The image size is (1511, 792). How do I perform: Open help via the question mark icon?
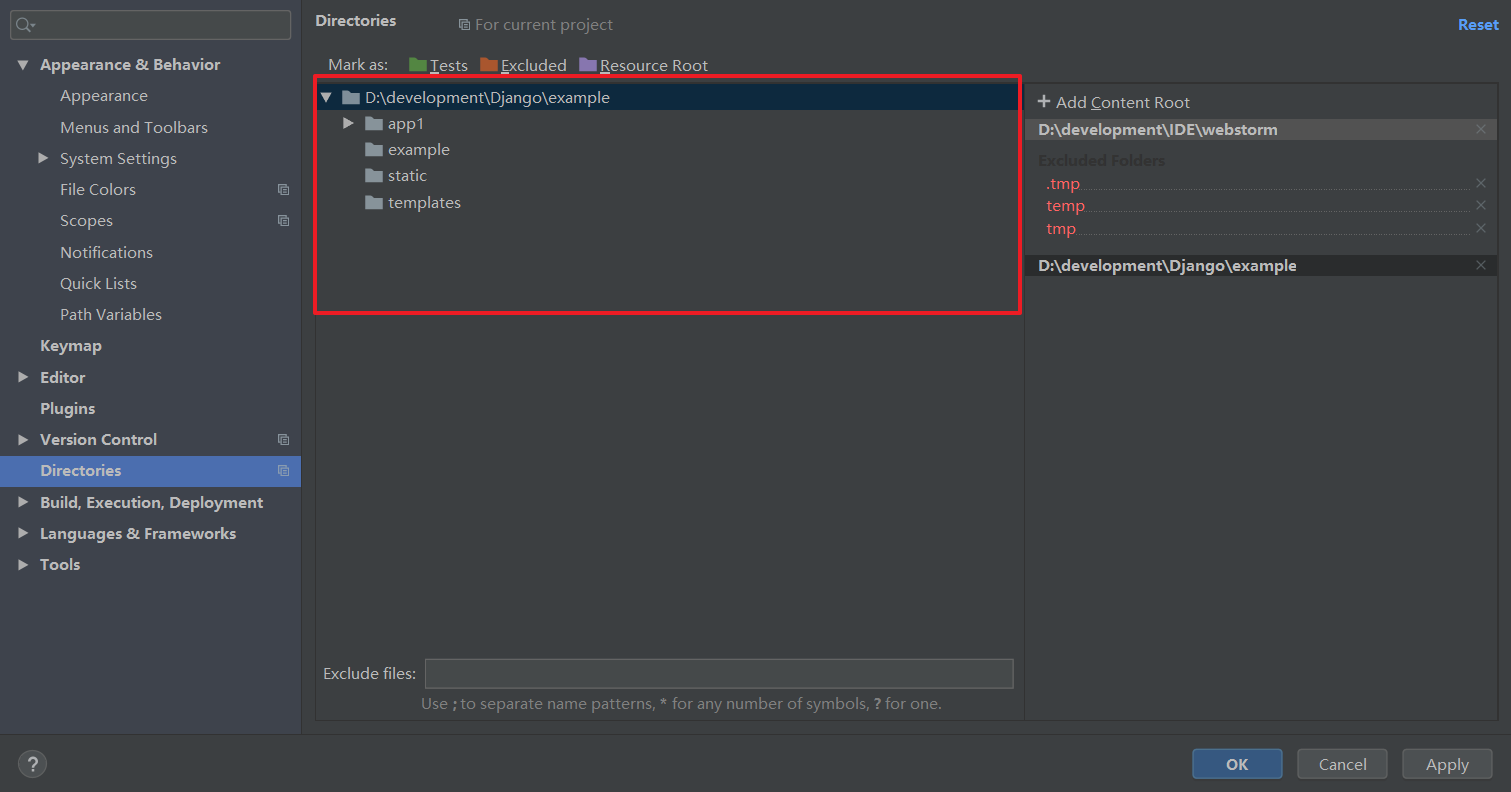point(32,763)
